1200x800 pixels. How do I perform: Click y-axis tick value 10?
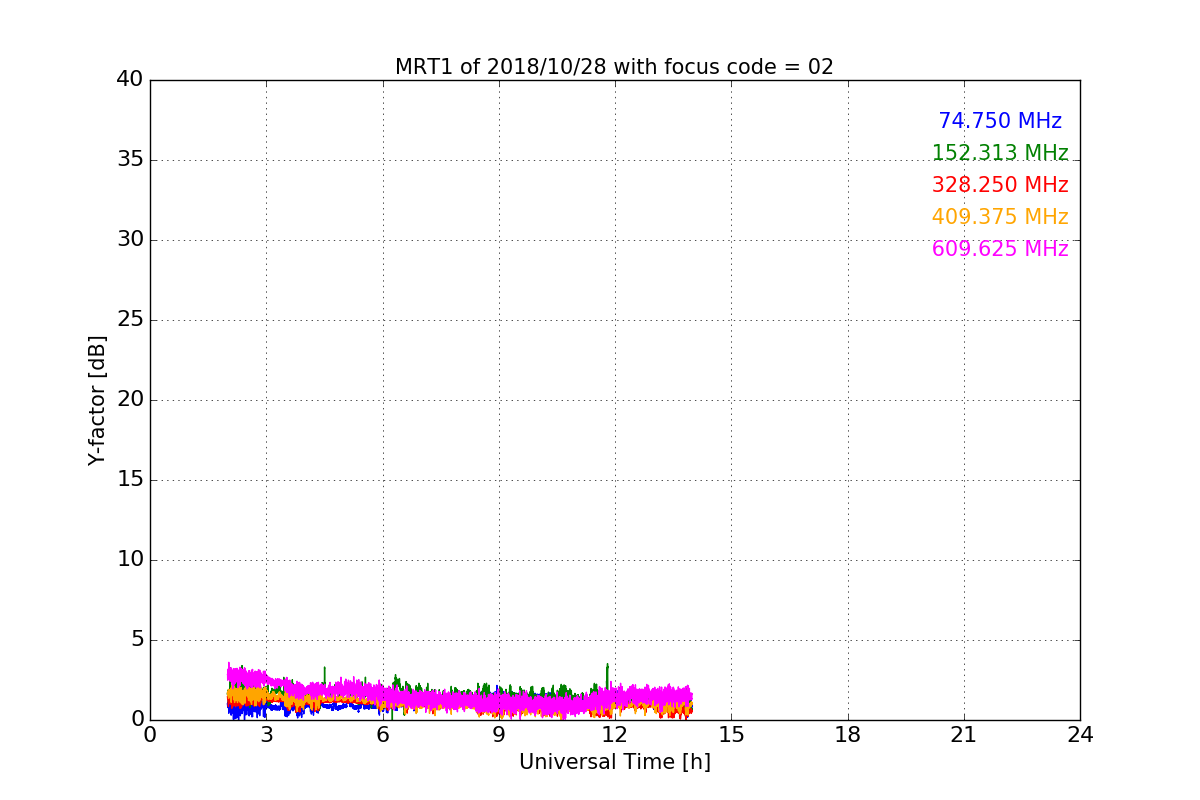pyautogui.click(x=130, y=560)
